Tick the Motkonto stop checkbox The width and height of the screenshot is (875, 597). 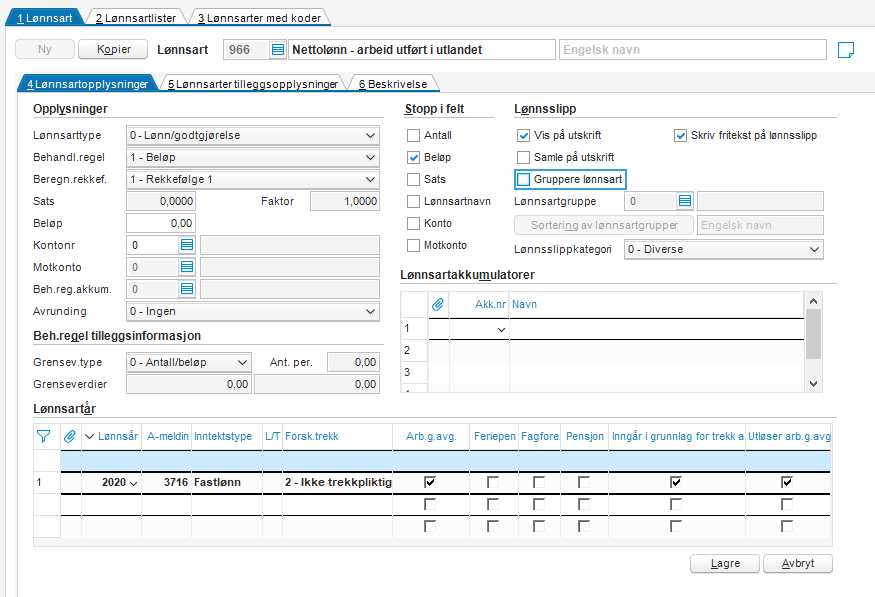pyautogui.click(x=414, y=245)
